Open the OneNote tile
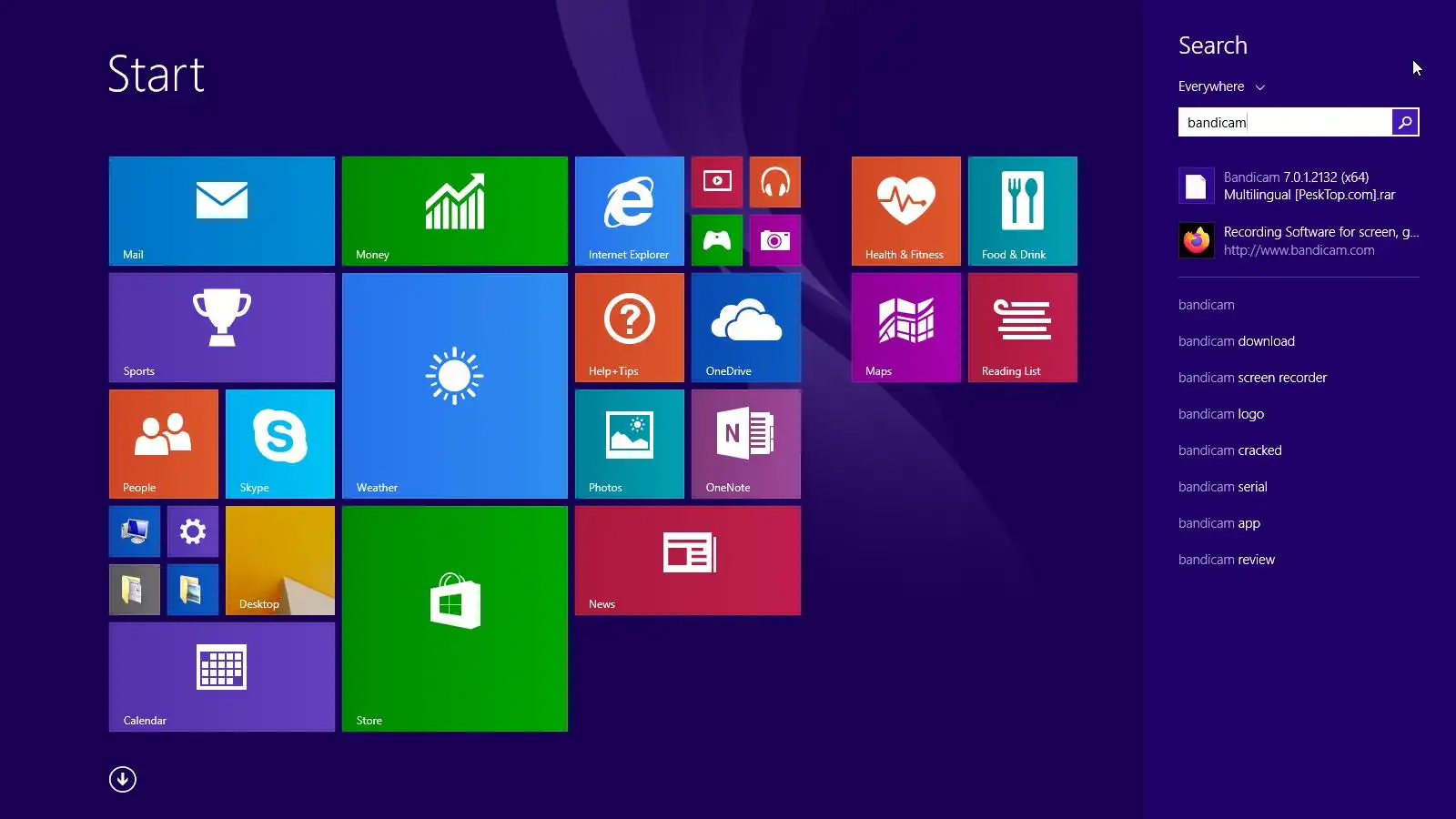 tap(746, 444)
